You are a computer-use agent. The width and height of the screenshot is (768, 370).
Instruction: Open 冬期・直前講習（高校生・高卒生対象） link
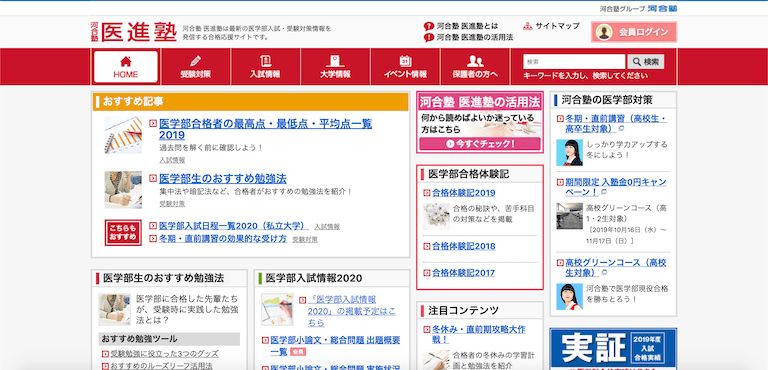[616, 123]
